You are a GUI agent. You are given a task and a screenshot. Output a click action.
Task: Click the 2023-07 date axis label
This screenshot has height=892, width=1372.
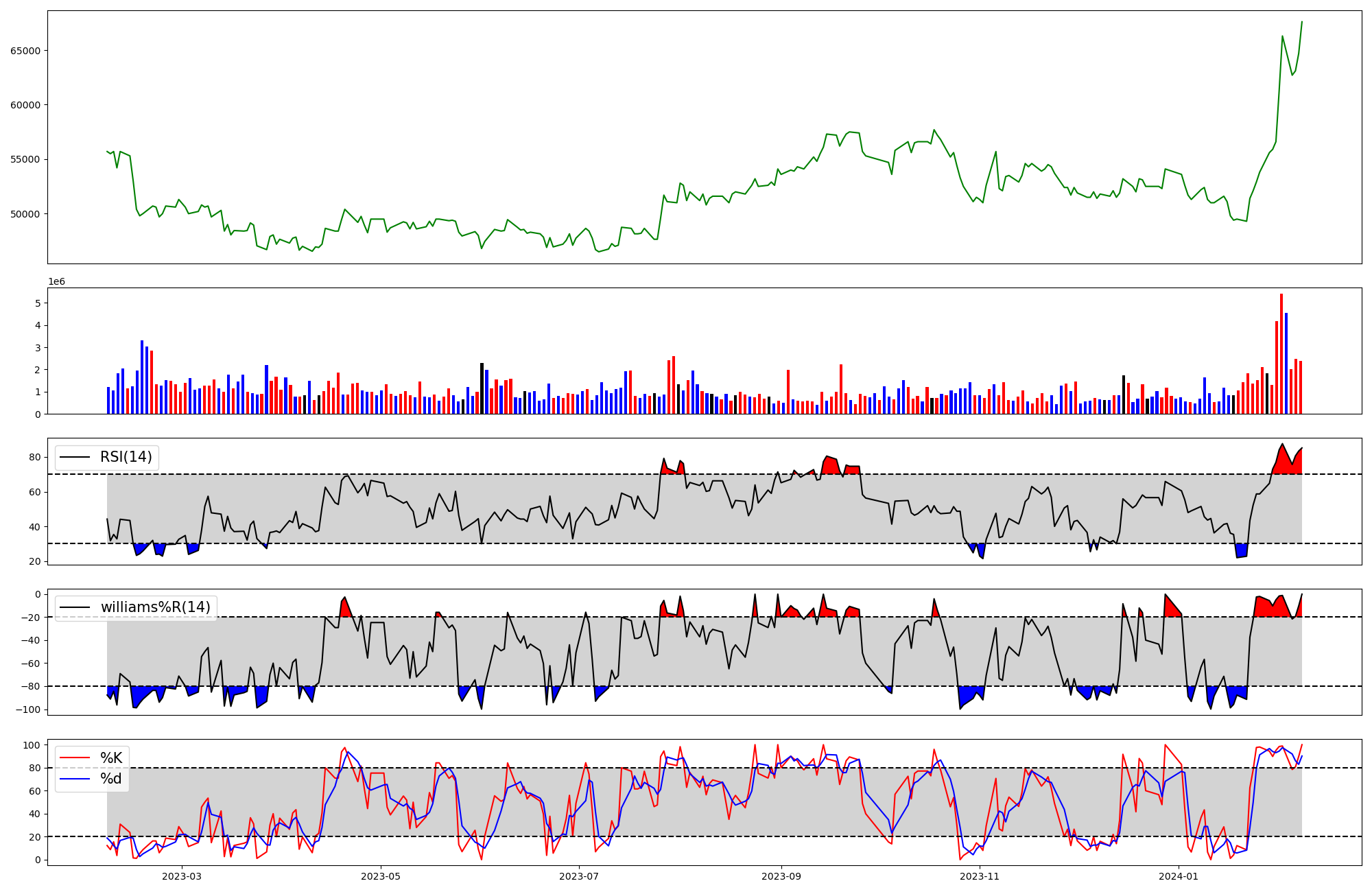pos(580,876)
